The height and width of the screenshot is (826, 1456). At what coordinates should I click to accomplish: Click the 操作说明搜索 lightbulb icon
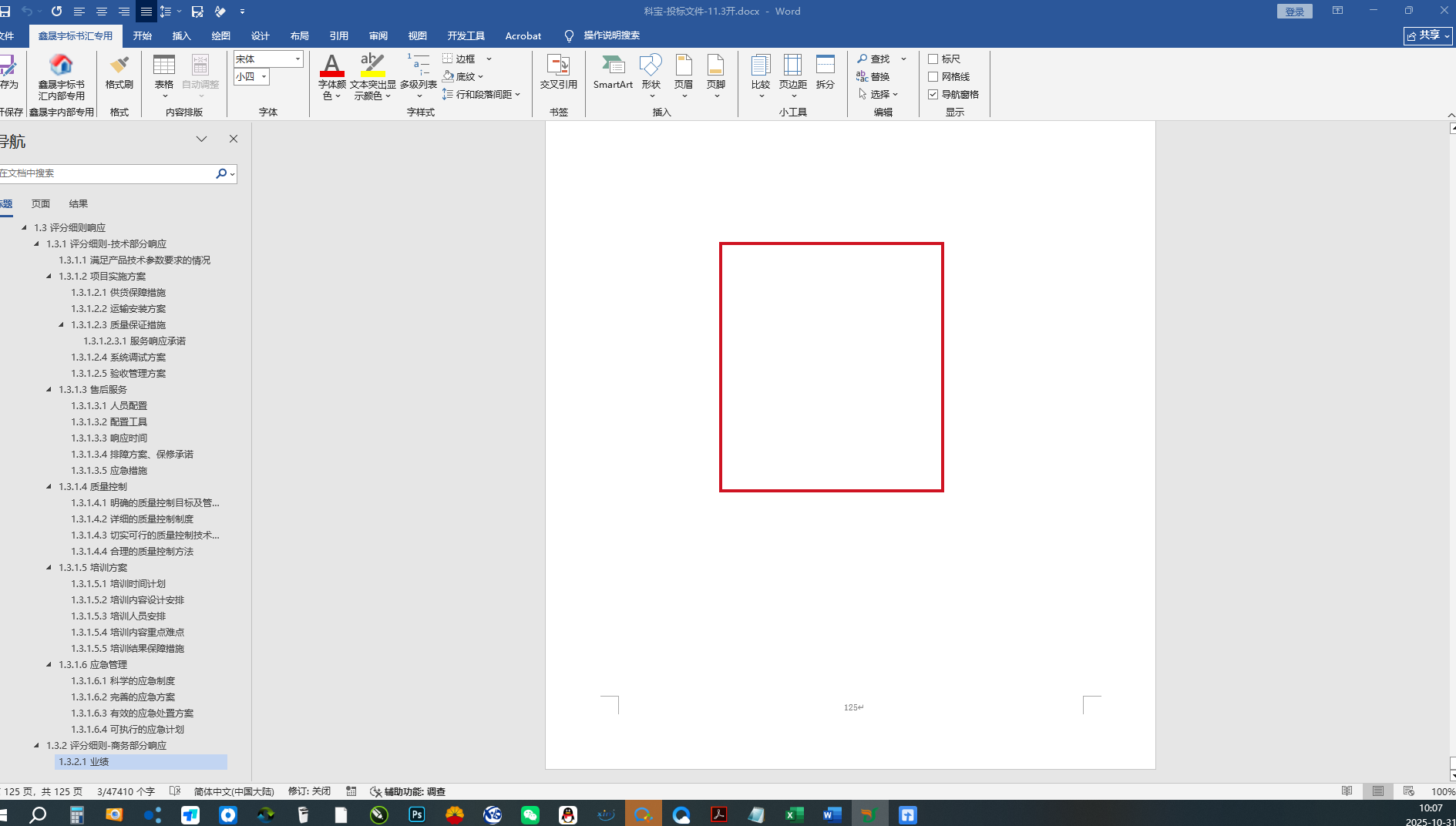569,35
